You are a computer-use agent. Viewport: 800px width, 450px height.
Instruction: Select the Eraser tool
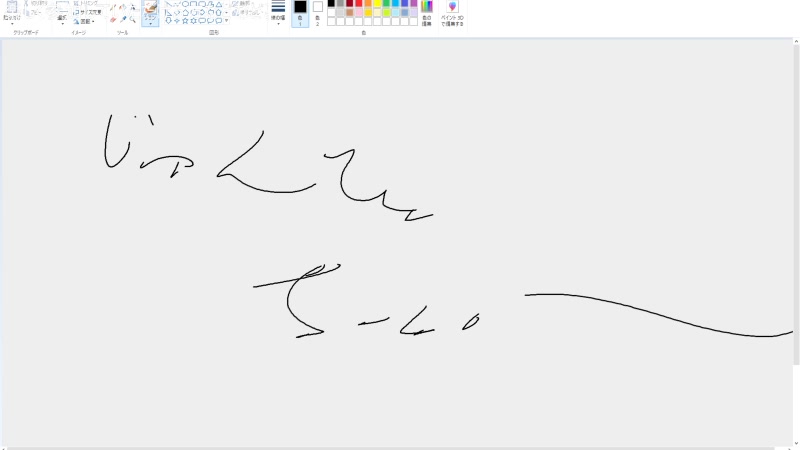112,19
